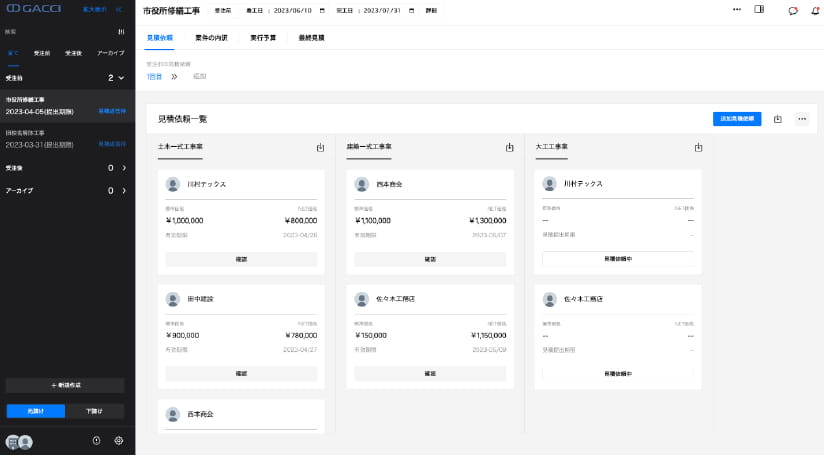
Task: Open the calendar picker for 着工日
Action: (322, 9)
